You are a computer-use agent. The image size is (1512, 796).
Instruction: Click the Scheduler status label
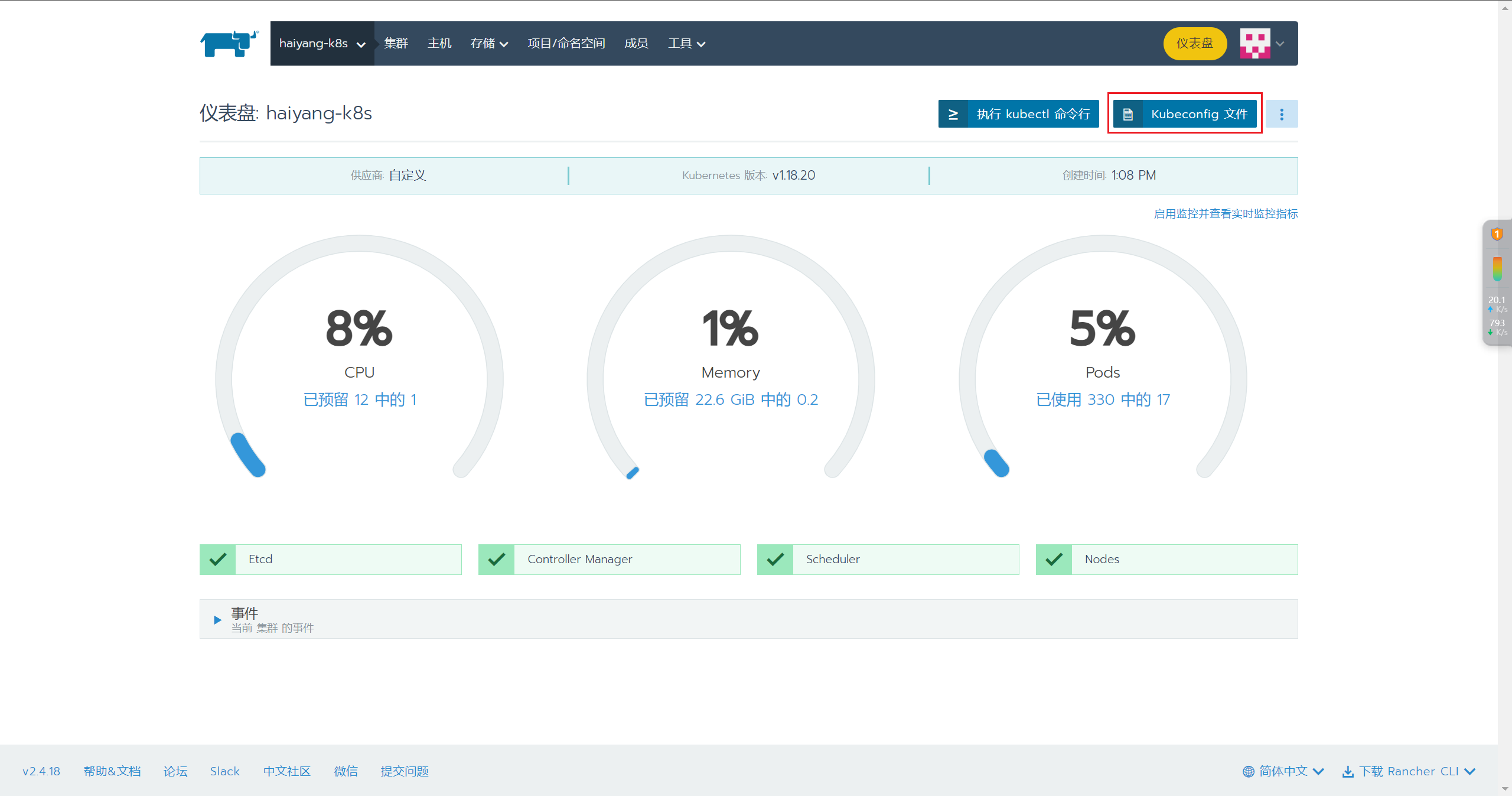tap(833, 559)
